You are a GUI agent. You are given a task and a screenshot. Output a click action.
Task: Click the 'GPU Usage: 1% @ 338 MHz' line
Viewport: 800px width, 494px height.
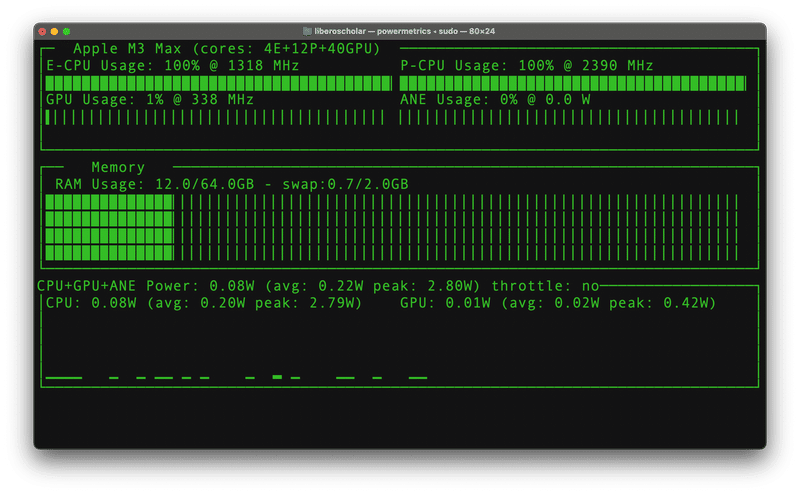[150, 99]
